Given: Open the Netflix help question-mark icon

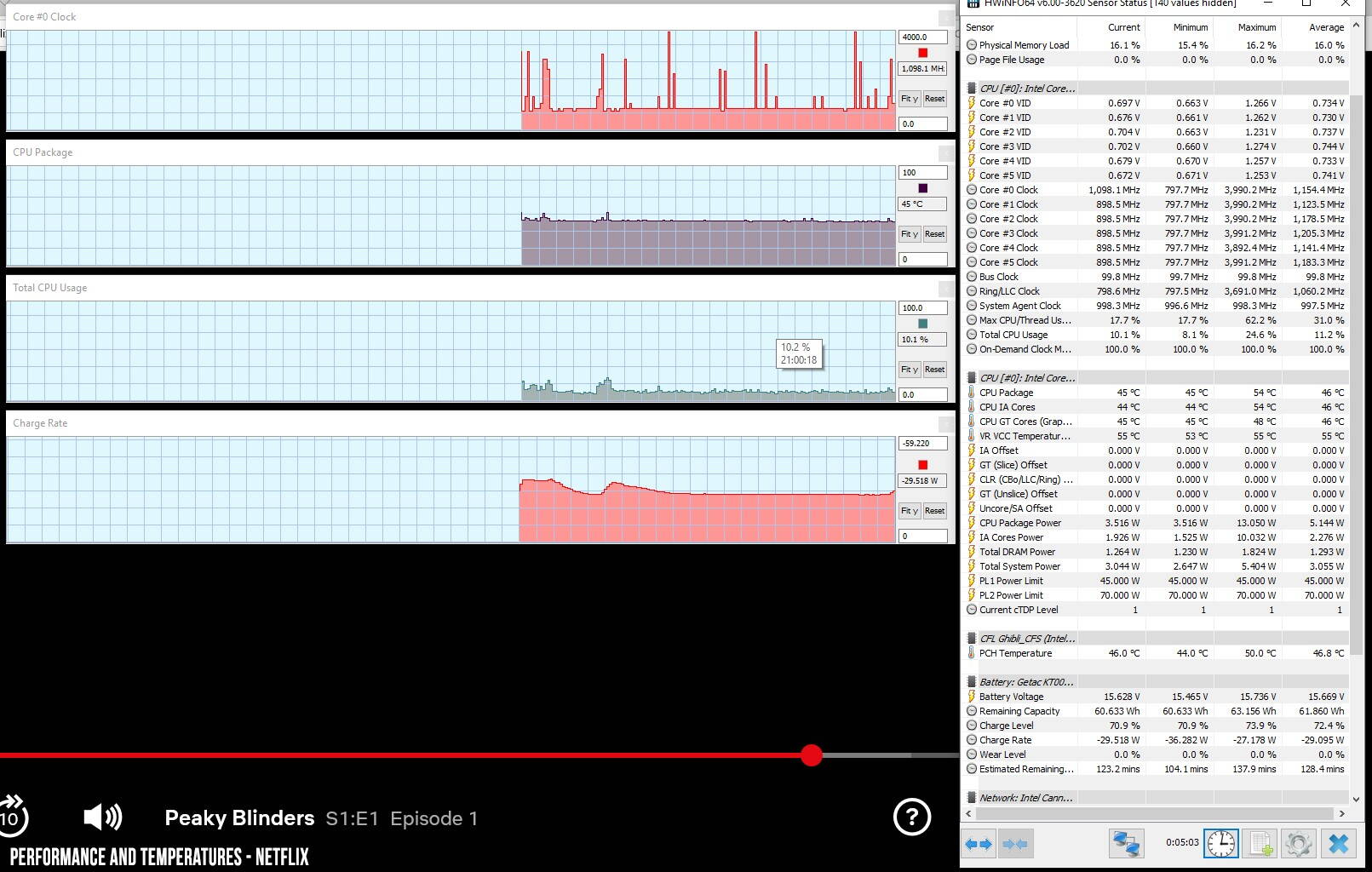Looking at the screenshot, I should point(912,817).
